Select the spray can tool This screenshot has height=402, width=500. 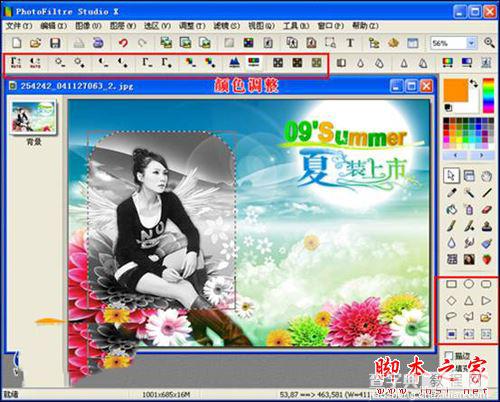(x=469, y=209)
